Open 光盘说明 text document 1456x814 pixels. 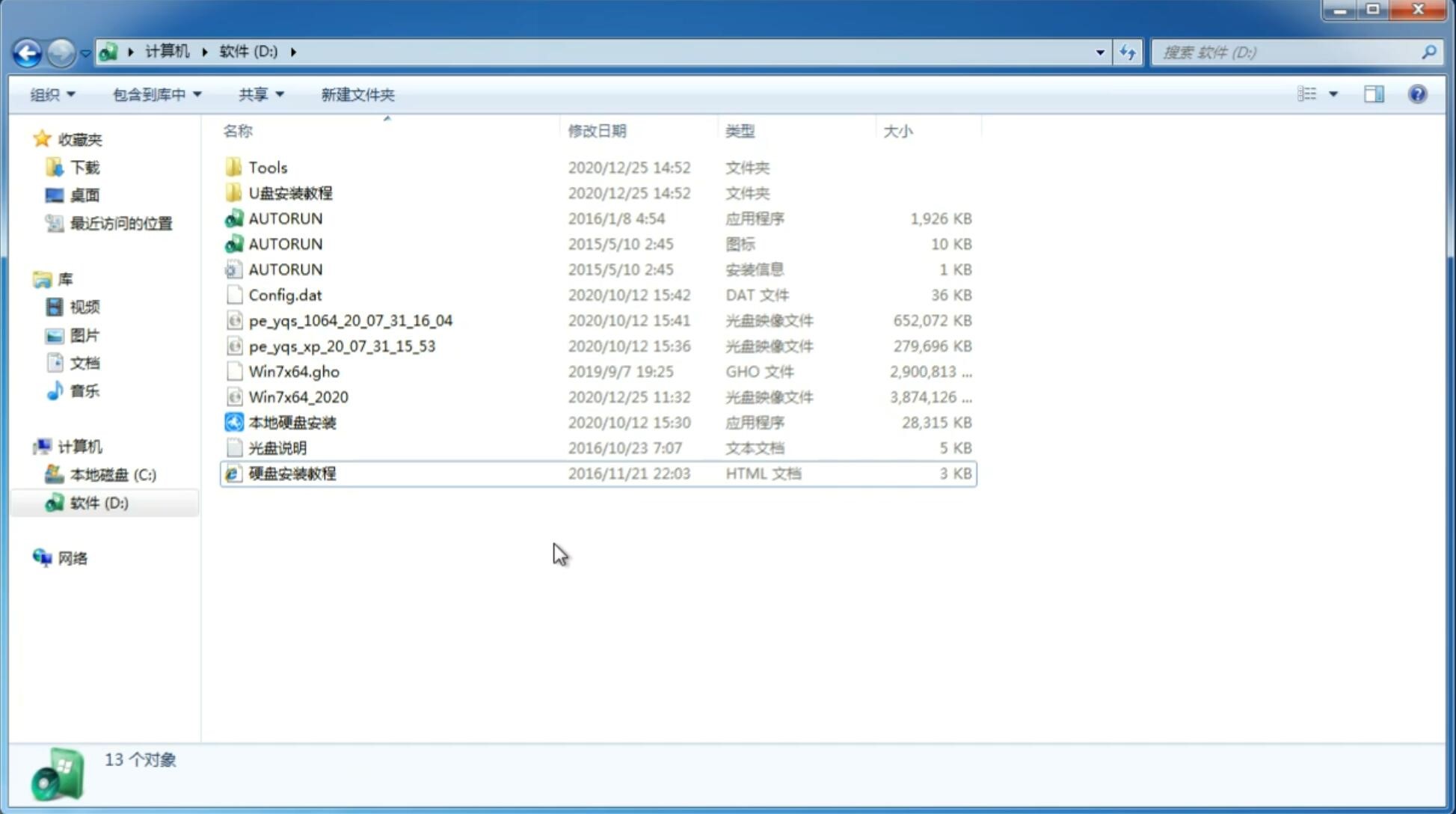coord(277,447)
